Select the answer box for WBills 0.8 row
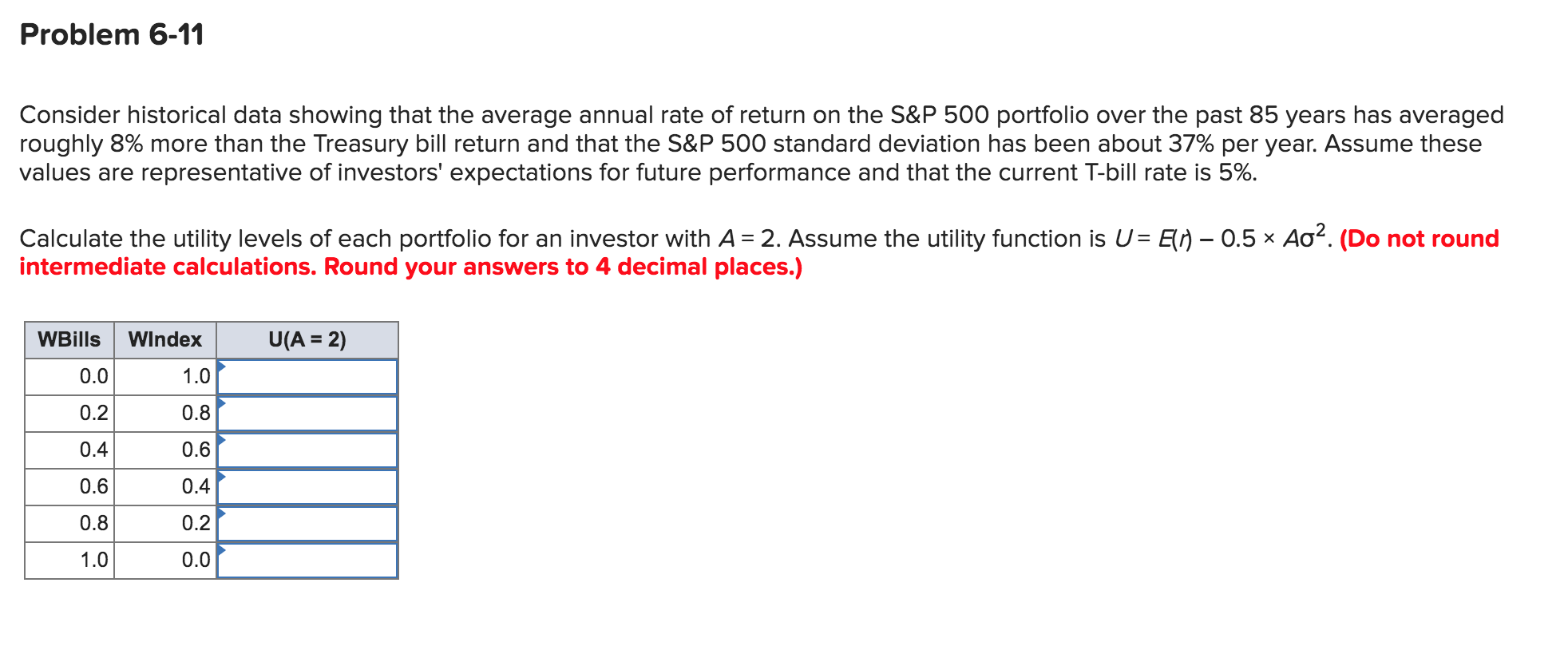Viewport: 1568px width, 650px height. click(x=311, y=522)
